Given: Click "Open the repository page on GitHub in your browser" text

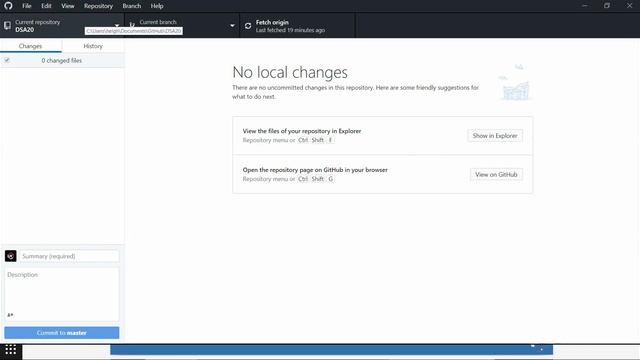Looking at the screenshot, I should click(315, 170).
